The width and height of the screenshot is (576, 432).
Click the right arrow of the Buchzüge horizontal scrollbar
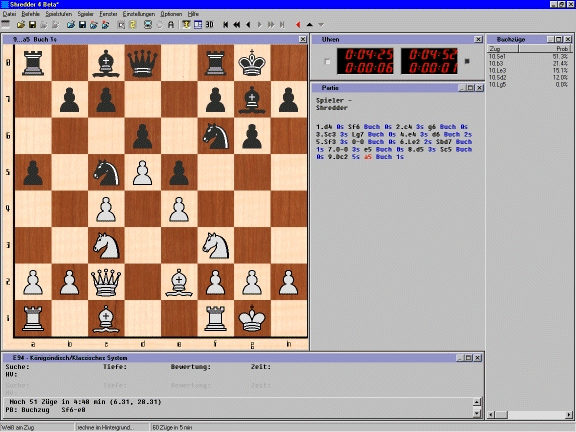tap(569, 415)
